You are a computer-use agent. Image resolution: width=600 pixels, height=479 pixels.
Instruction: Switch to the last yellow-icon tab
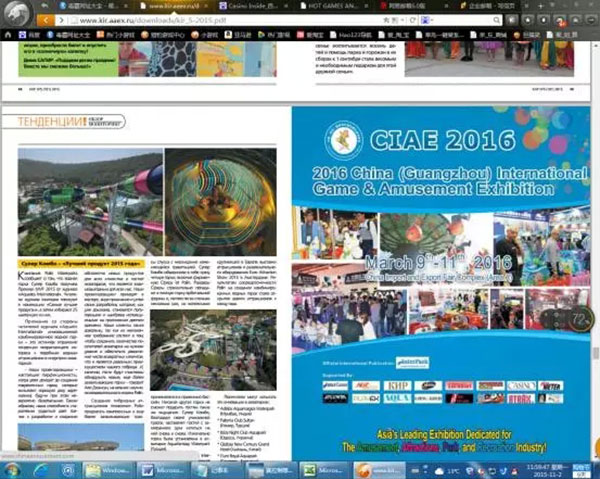(x=494, y=6)
